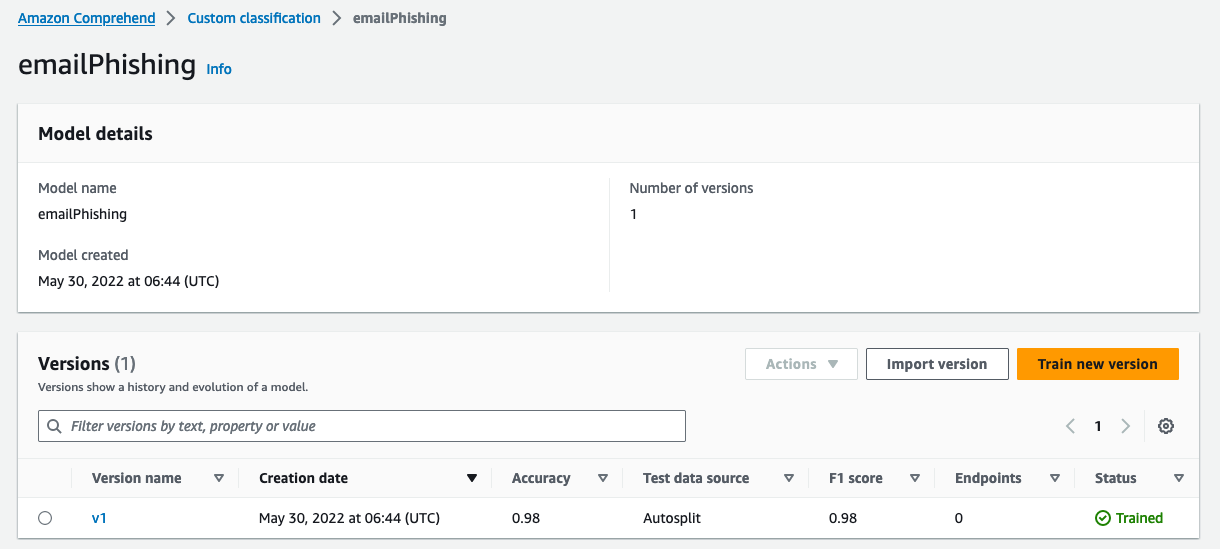Open the table preferences gear icon
The width and height of the screenshot is (1220, 549).
(1165, 426)
